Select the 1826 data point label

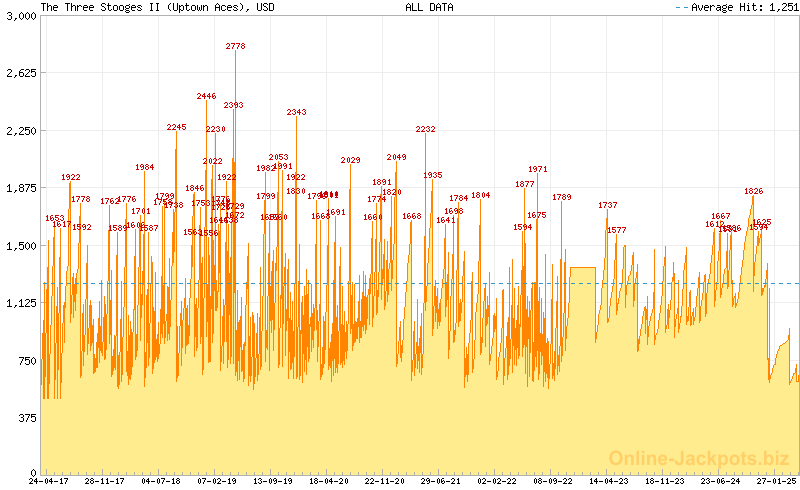point(753,191)
